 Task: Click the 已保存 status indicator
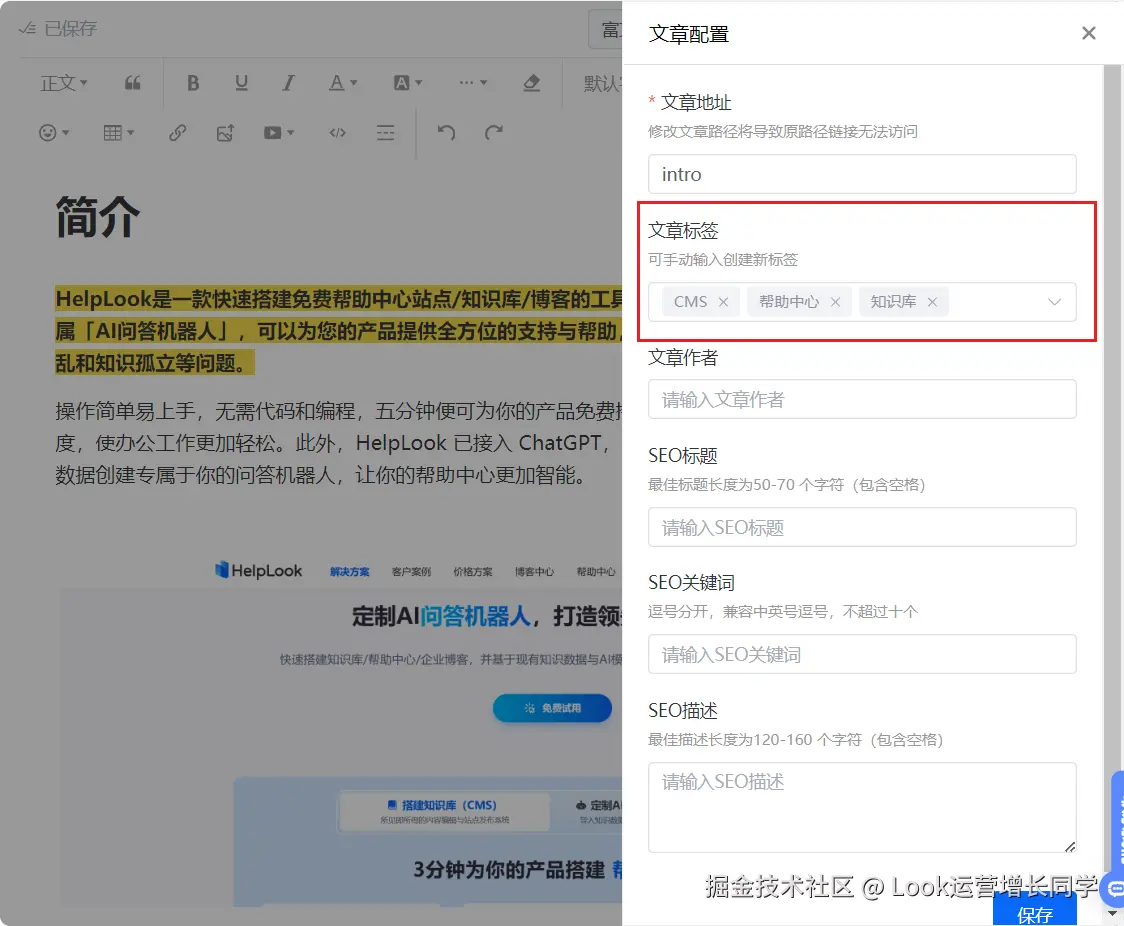coord(58,29)
